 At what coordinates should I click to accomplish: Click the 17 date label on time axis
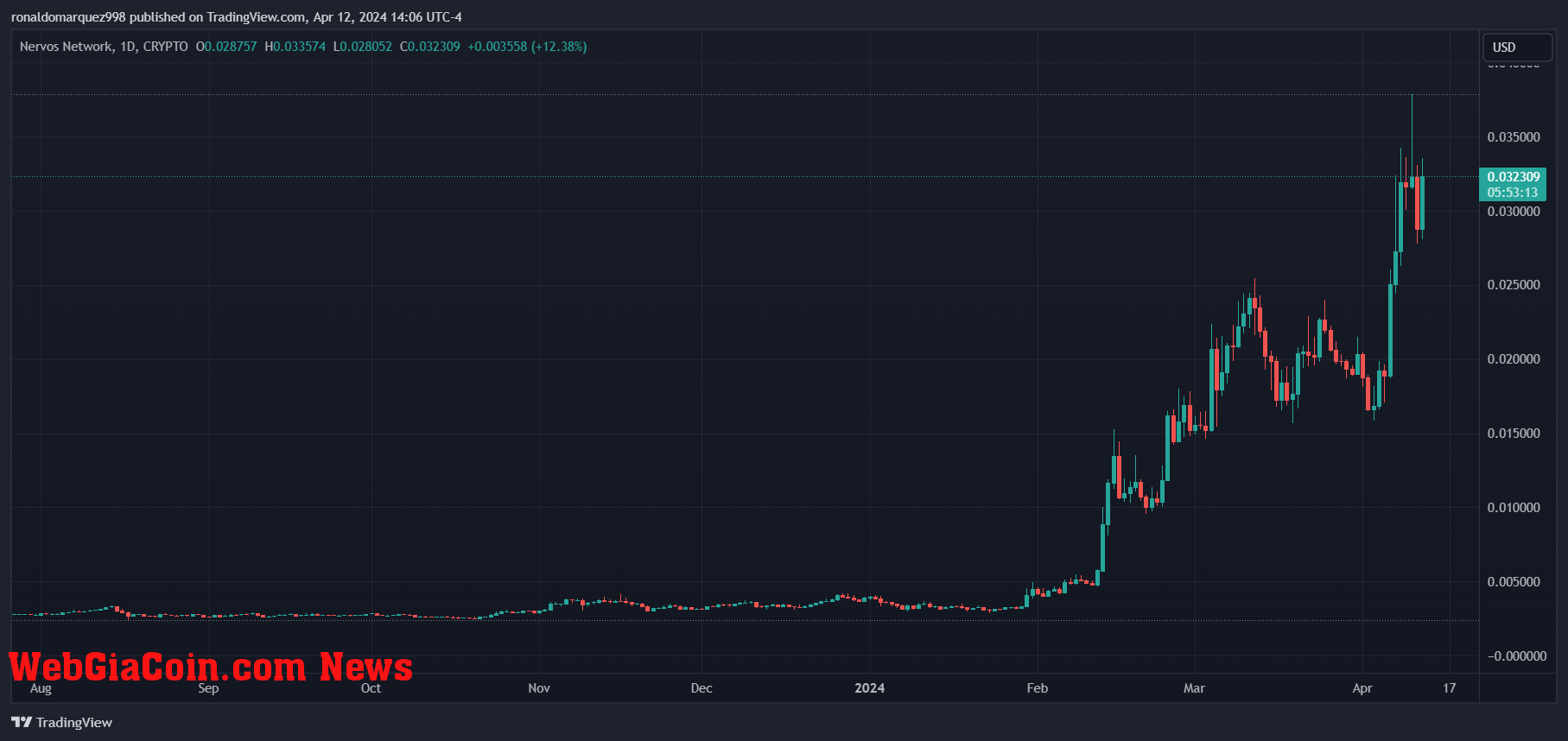pos(1450,688)
